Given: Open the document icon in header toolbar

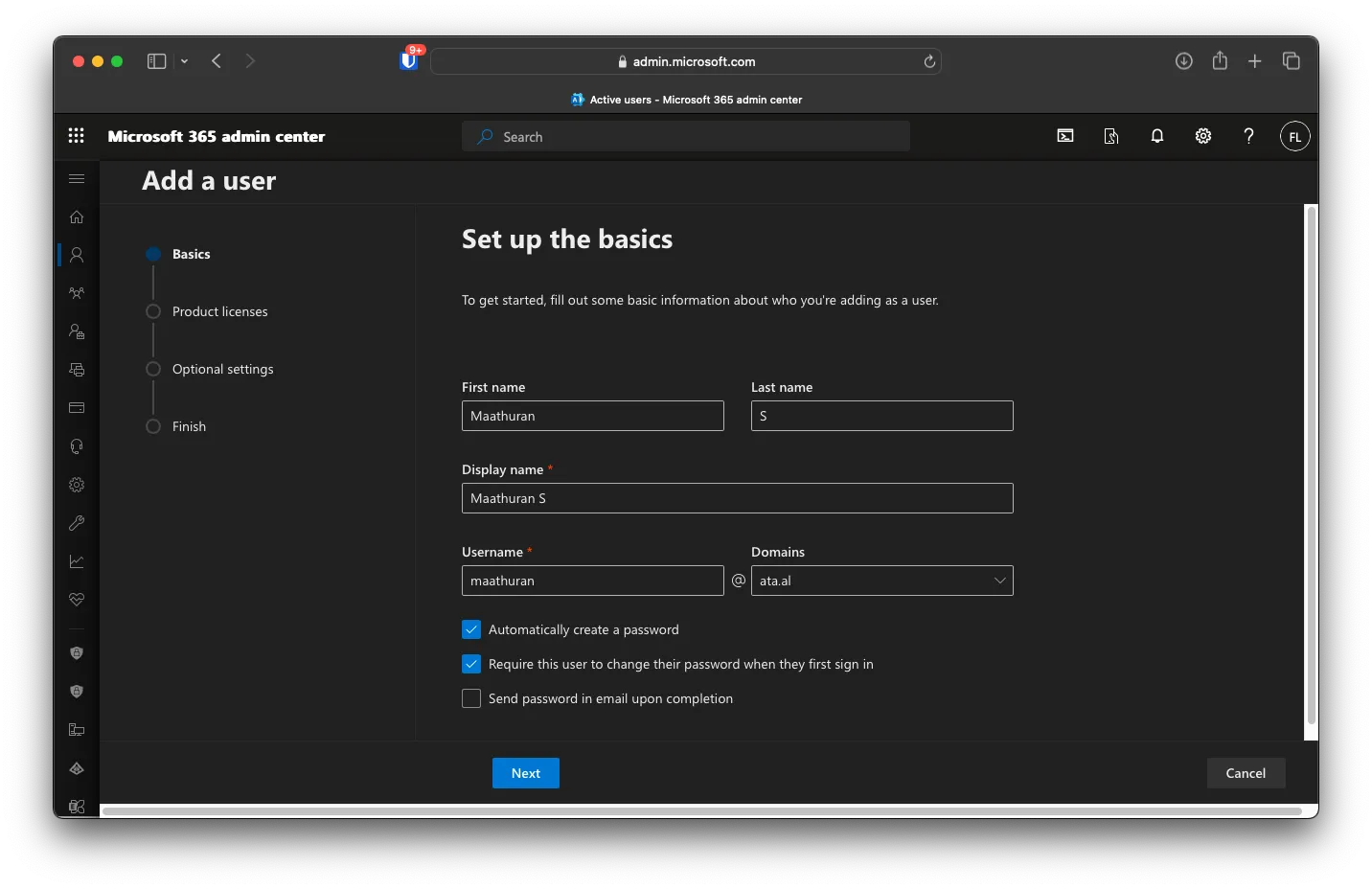Looking at the screenshot, I should pyautogui.click(x=1111, y=136).
